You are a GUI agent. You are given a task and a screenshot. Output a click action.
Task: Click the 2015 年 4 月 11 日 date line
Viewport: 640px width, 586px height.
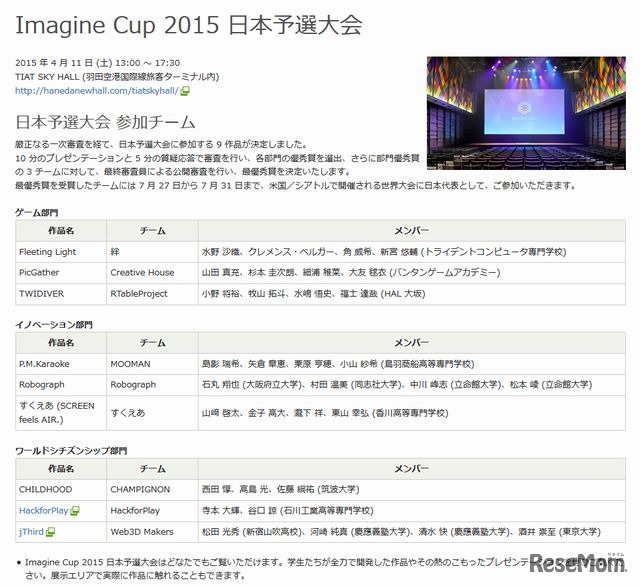pyautogui.click(x=98, y=63)
